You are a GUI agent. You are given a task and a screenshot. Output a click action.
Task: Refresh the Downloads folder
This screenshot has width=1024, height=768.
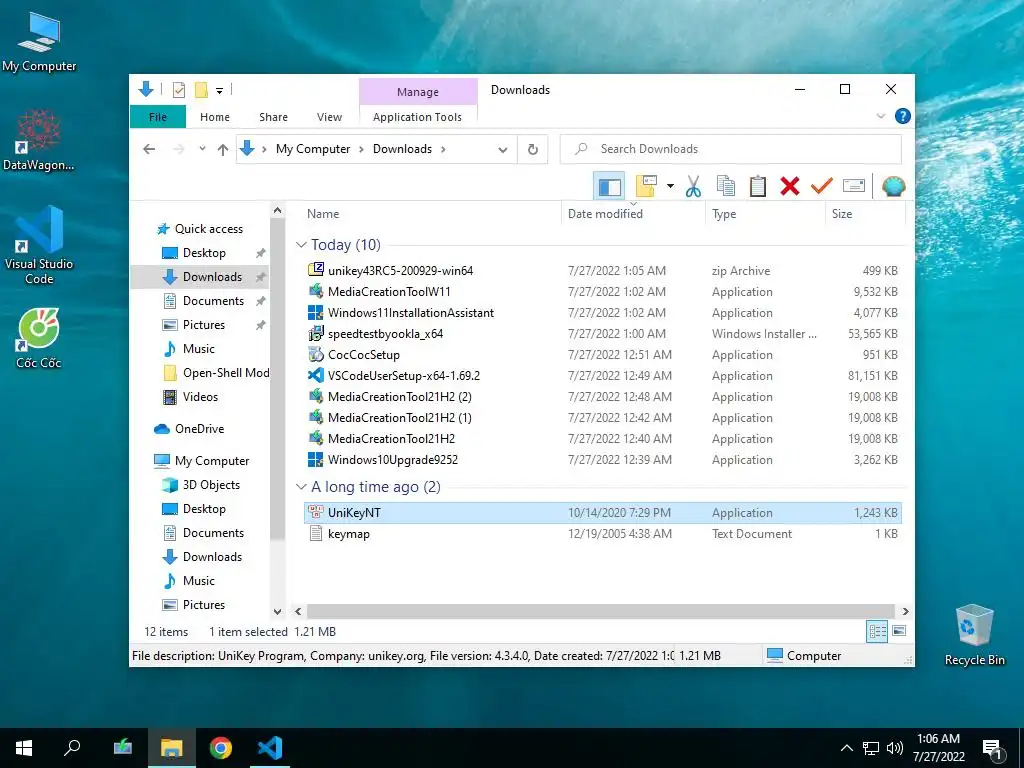pos(533,150)
